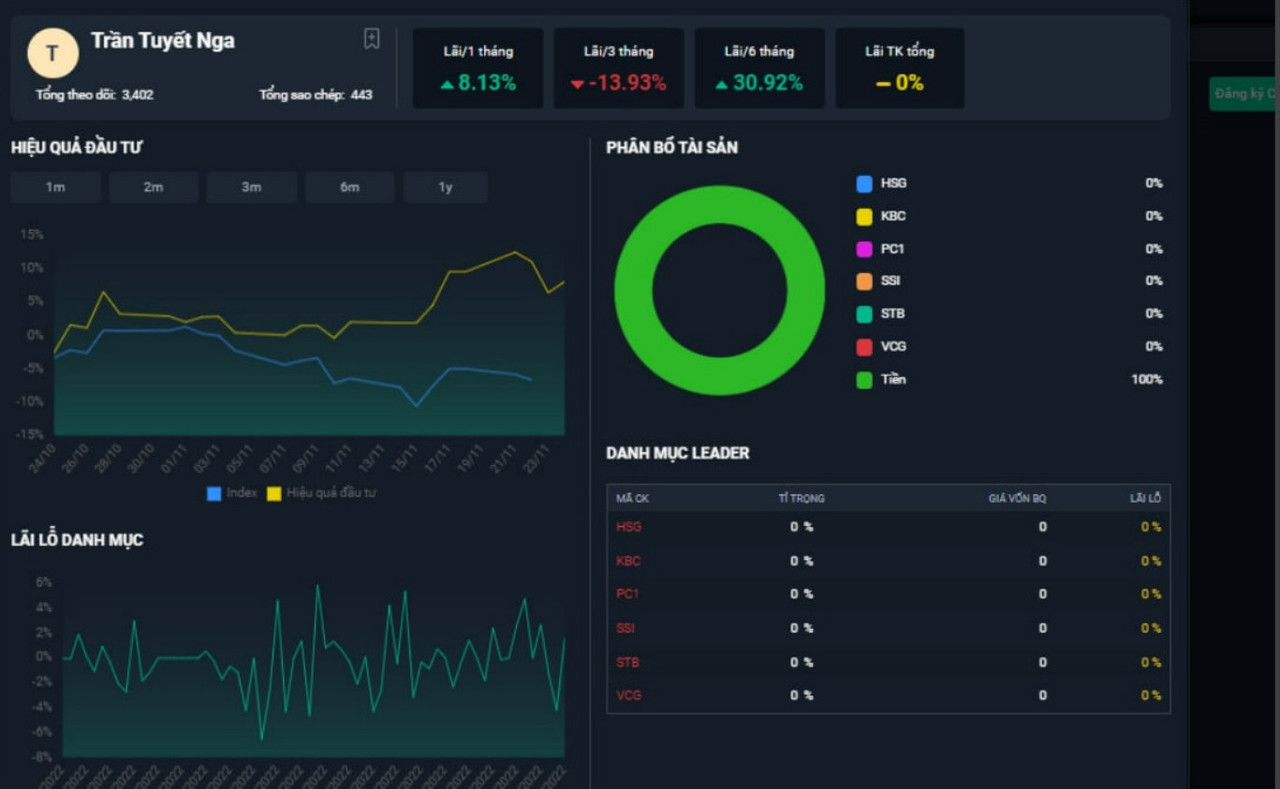
Task: Click the Trần Tuyết Nga name
Action: point(163,41)
